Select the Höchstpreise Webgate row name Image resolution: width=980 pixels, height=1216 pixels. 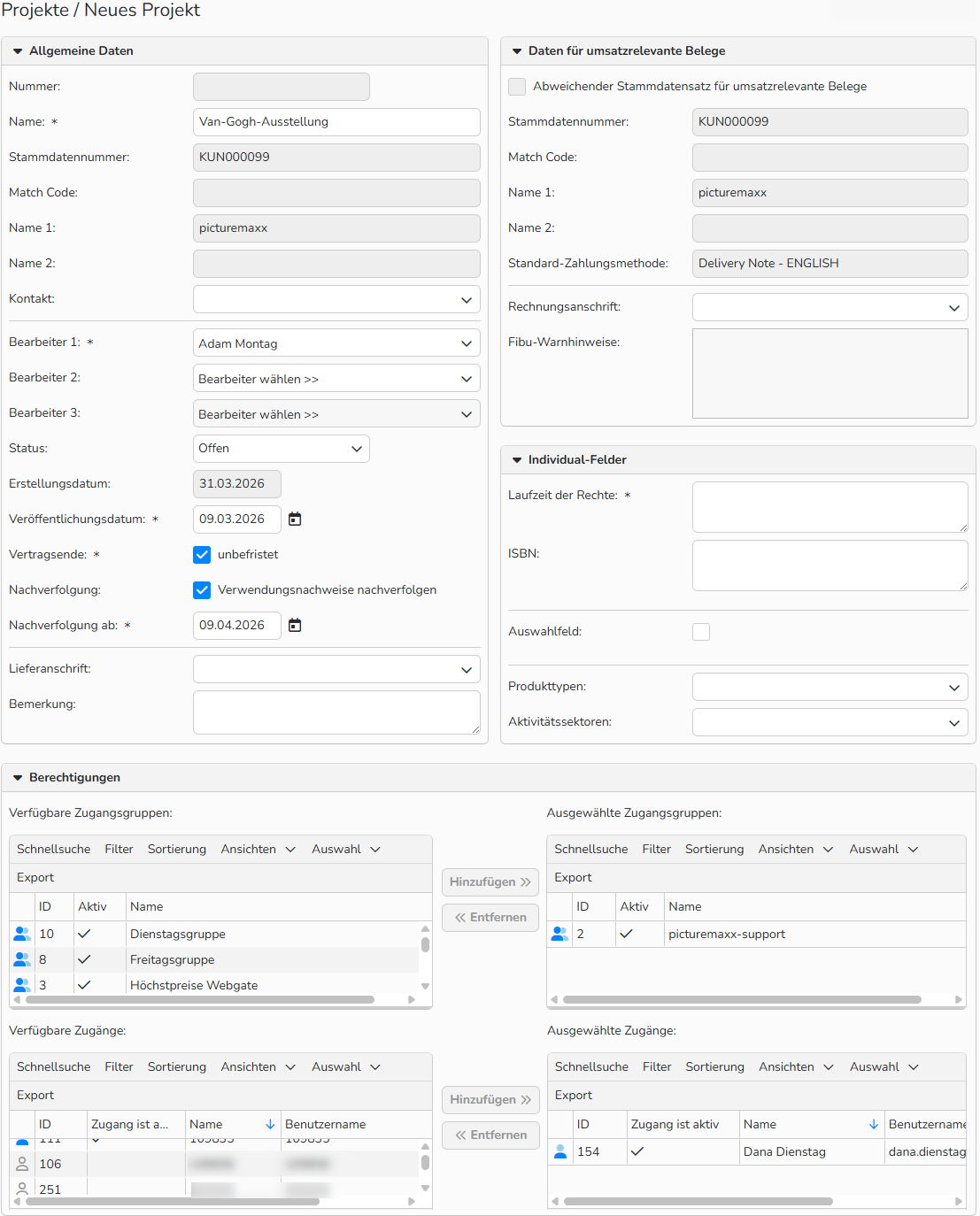coord(194,985)
